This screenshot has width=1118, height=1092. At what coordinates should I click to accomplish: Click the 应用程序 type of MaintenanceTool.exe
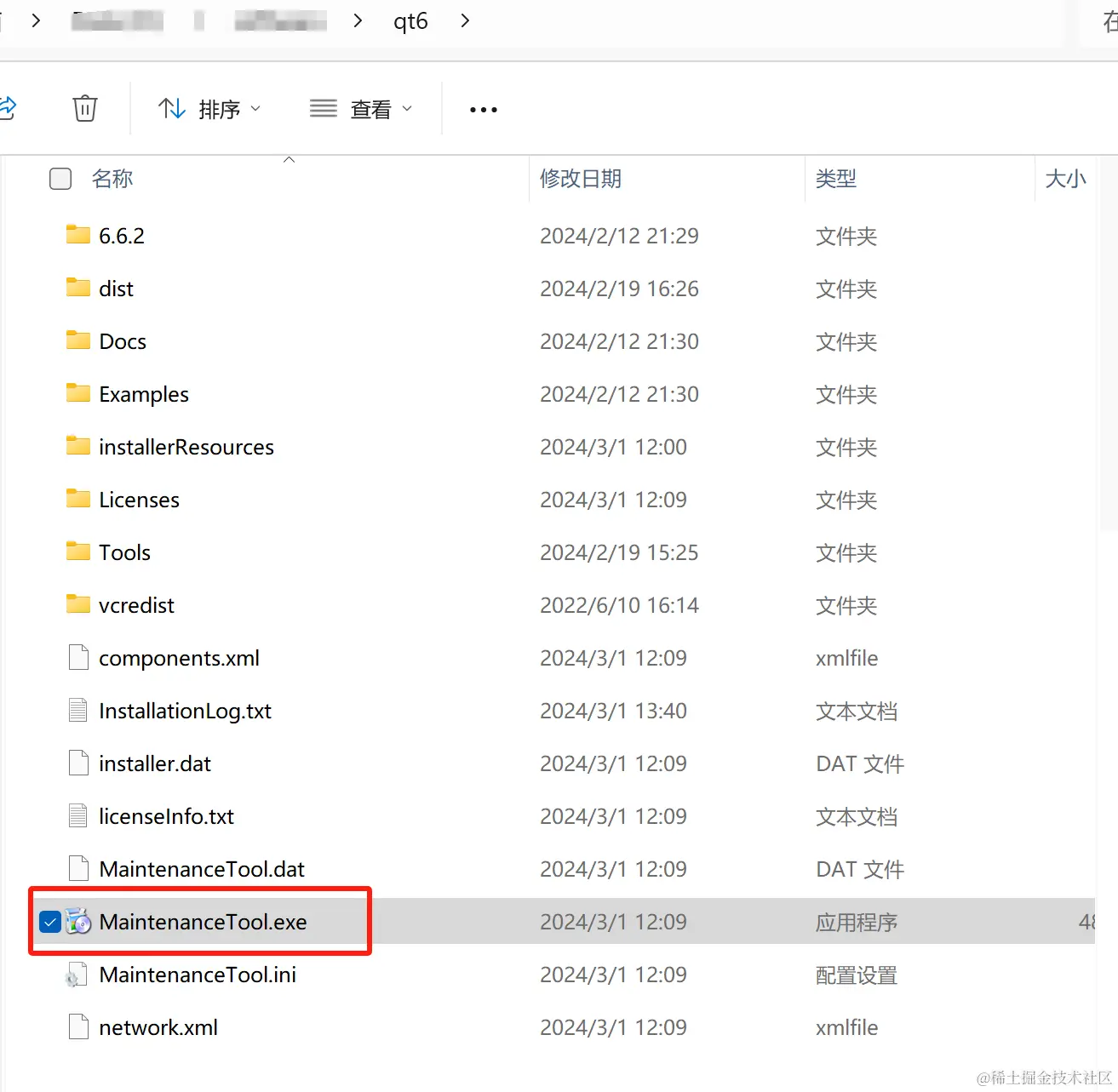(x=857, y=923)
